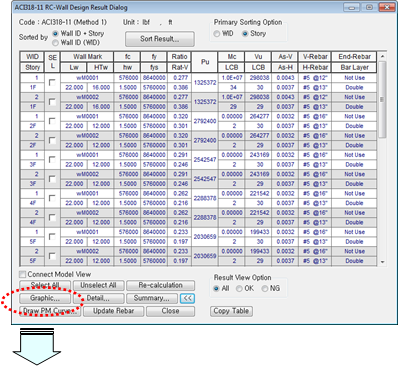The width and height of the screenshot is (399, 367).
Task: Choose Story as primary sorting option
Action: (x=245, y=34)
